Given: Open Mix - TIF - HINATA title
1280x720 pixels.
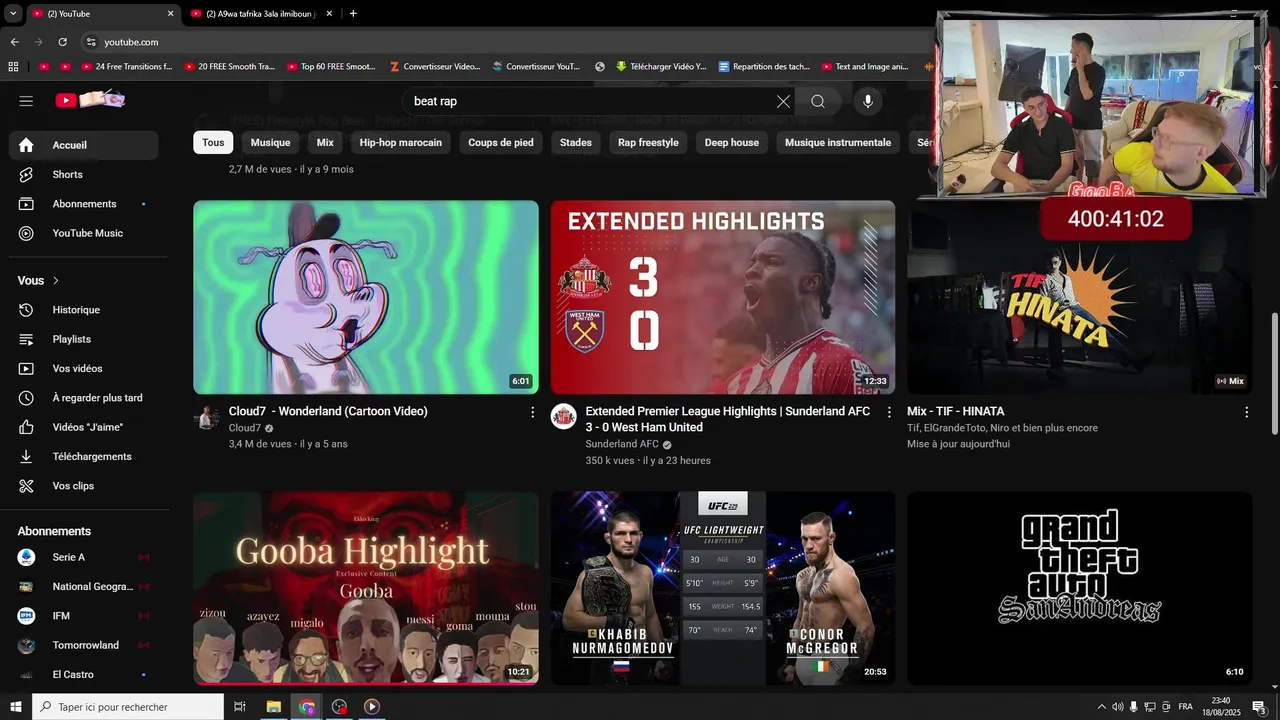Looking at the screenshot, I should pyautogui.click(x=956, y=411).
